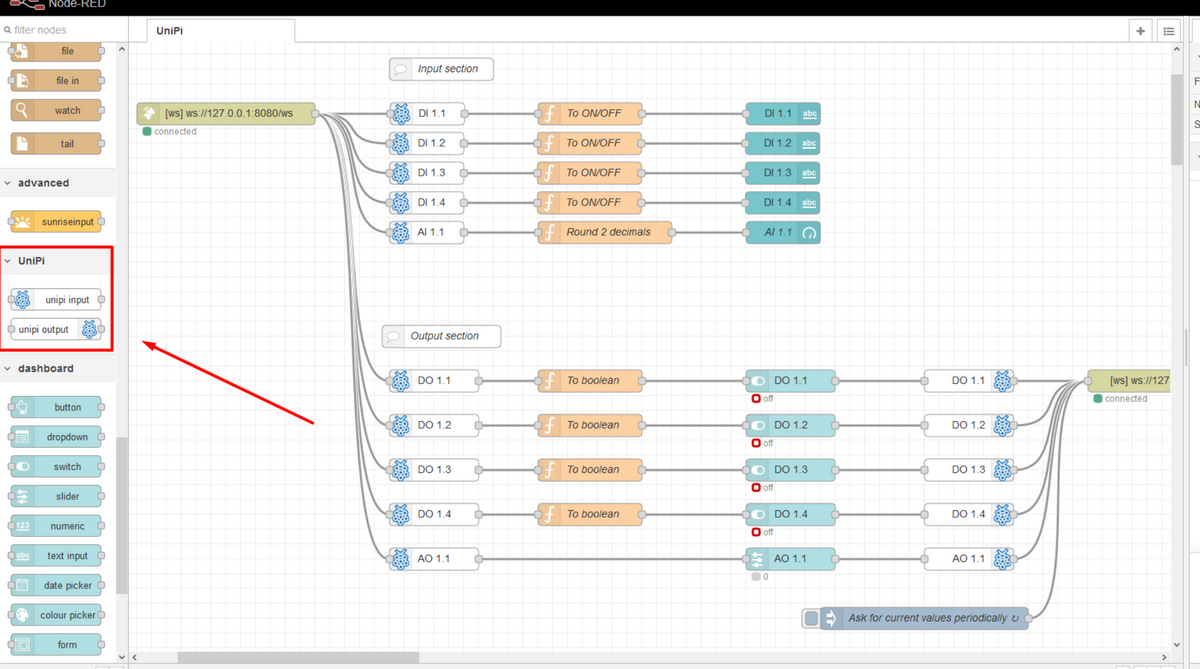Click the canvas horizontal scrollbar thumb
This screenshot has height=669, width=1200.
(299, 658)
